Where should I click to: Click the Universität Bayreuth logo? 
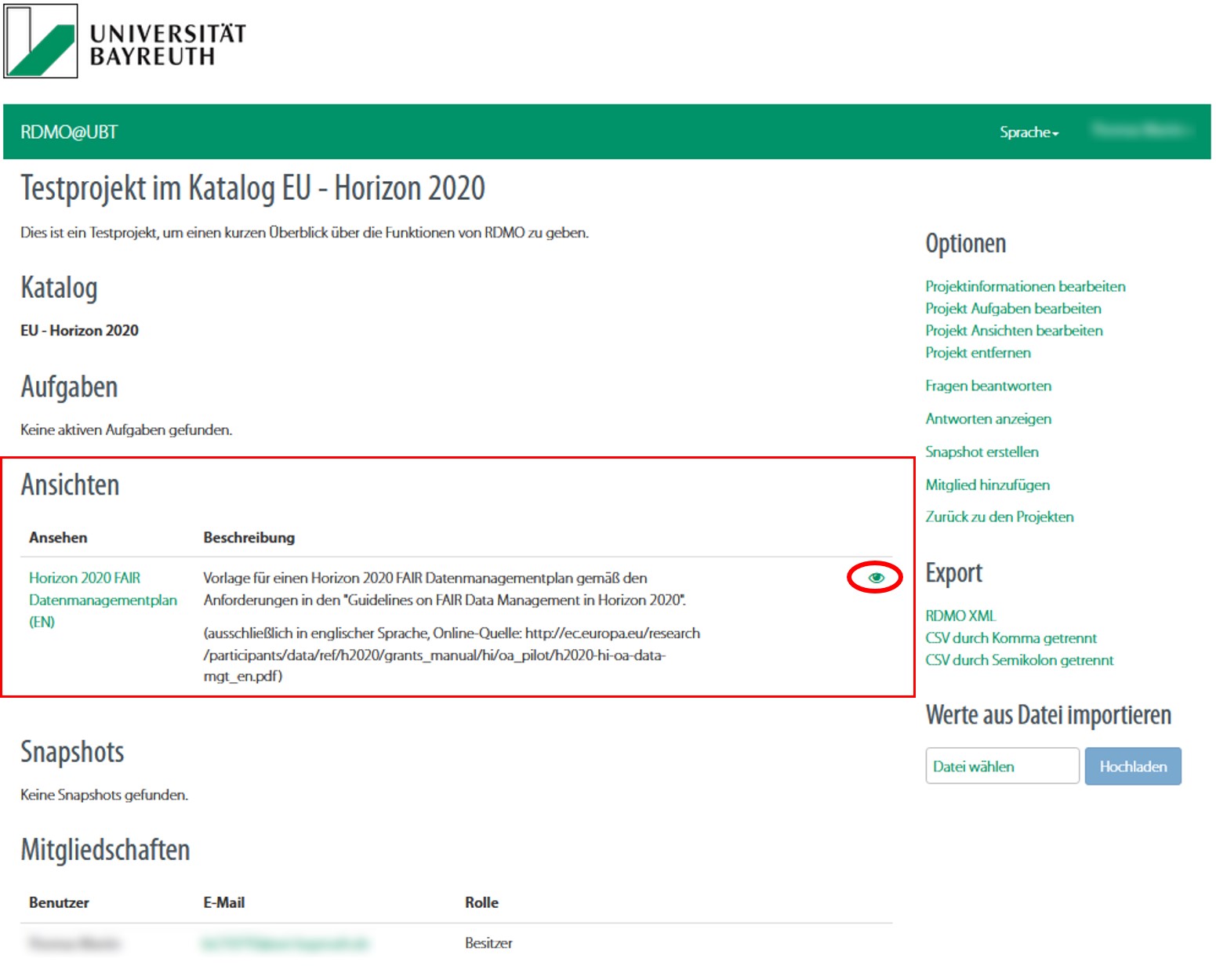(125, 42)
